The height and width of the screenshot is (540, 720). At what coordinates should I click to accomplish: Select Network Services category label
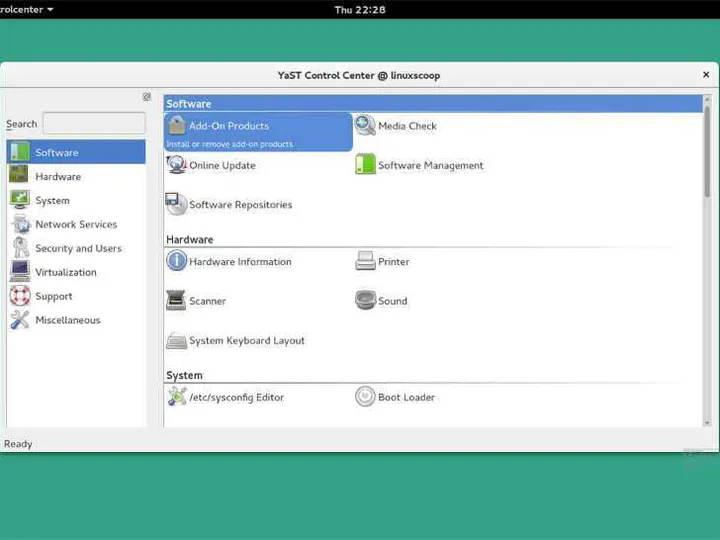coord(76,224)
